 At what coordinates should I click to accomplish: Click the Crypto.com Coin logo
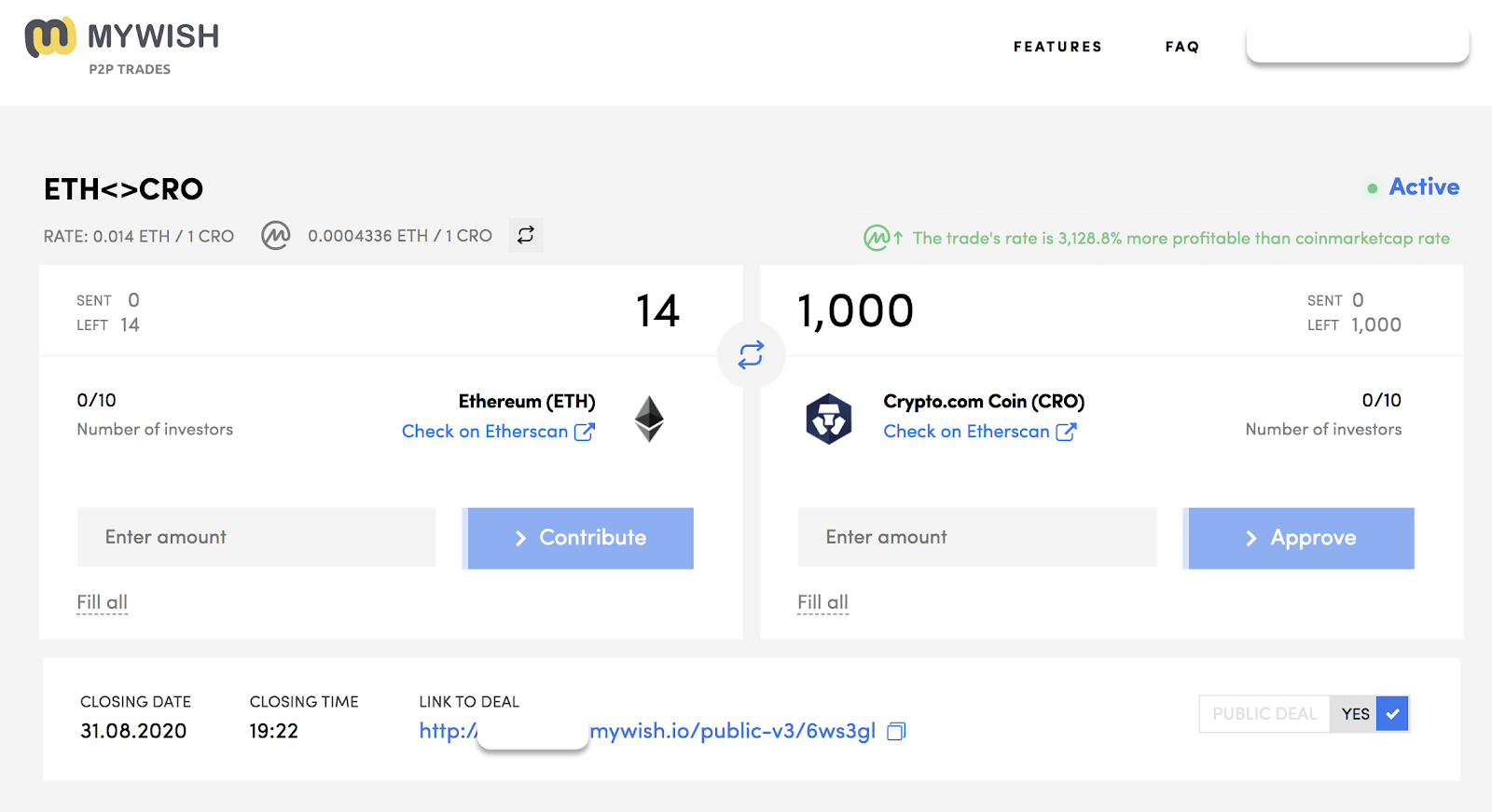pyautogui.click(x=829, y=419)
